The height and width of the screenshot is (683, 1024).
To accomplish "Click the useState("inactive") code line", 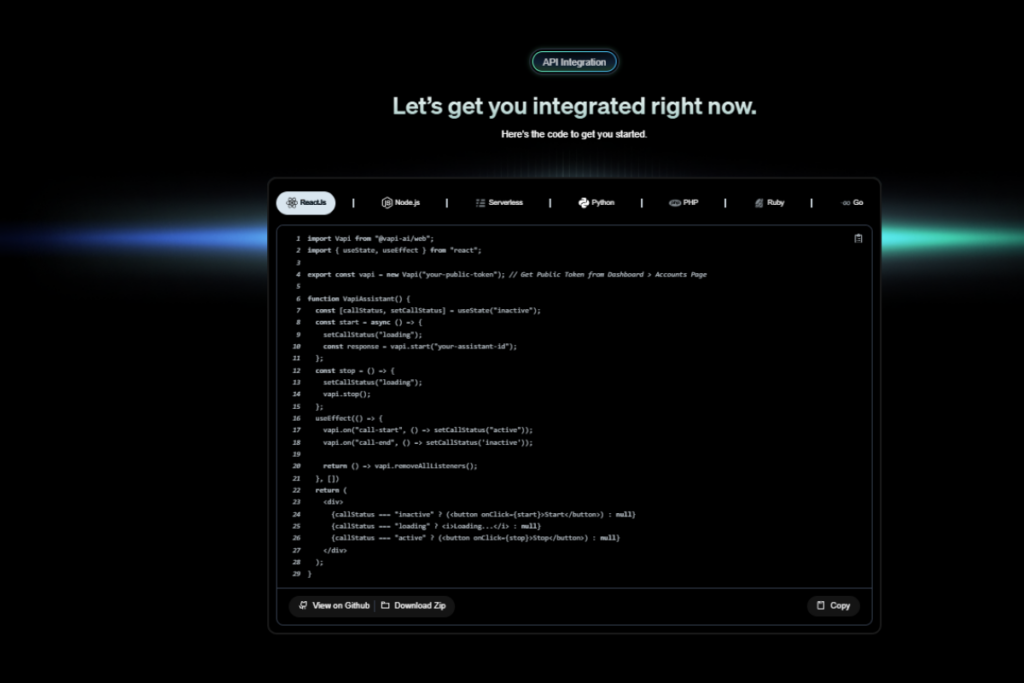I will click(x=428, y=310).
